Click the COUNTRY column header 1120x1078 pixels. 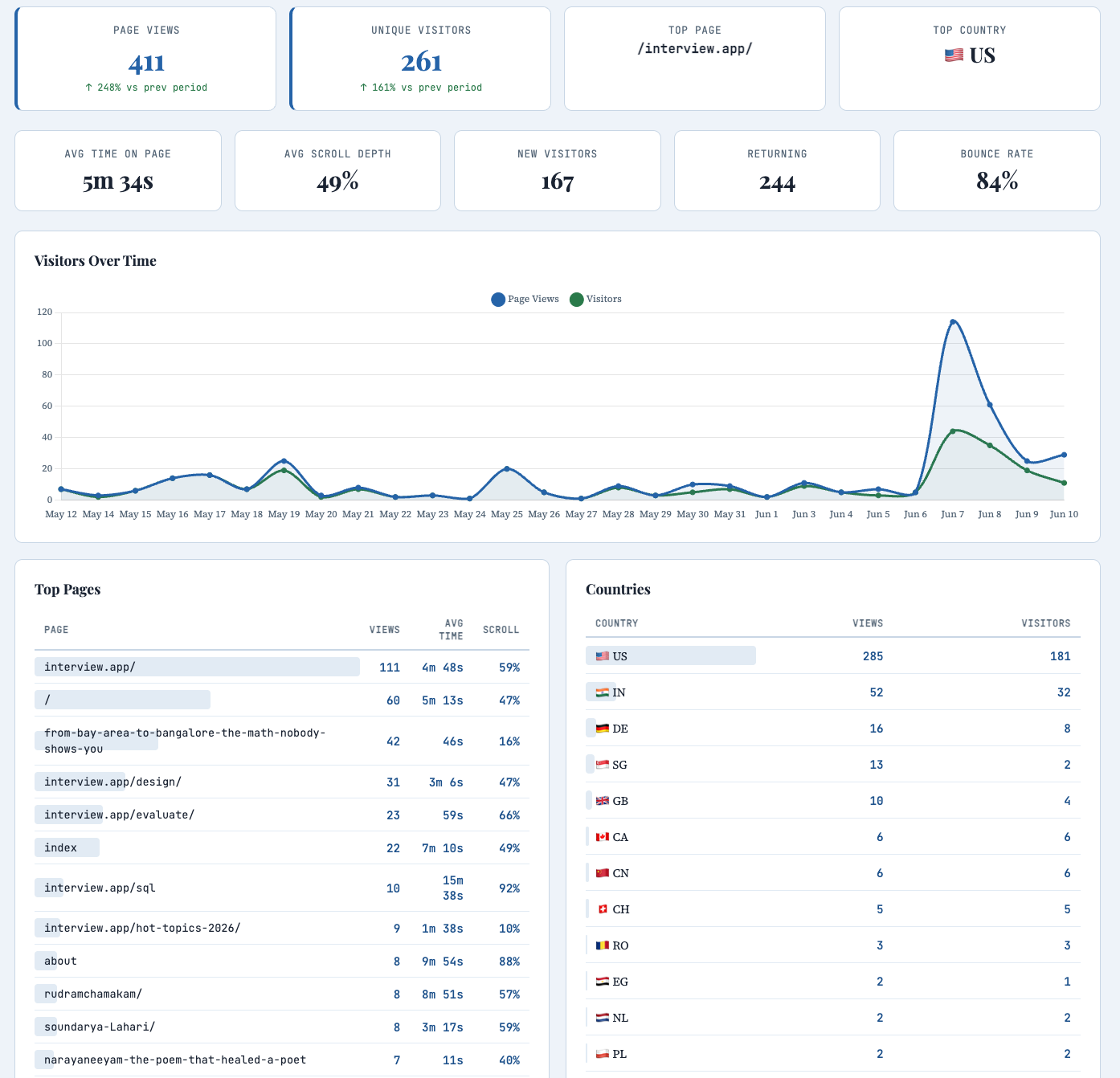(x=617, y=623)
